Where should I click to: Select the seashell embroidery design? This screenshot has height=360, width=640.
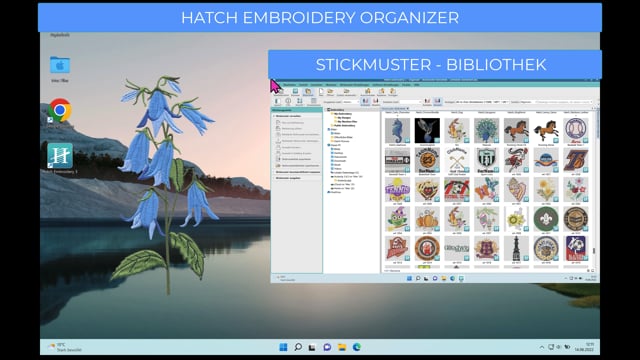click(x=516, y=189)
